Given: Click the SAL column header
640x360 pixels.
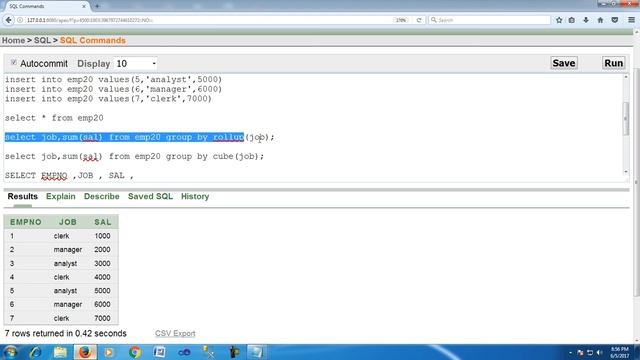Looking at the screenshot, I should pyautogui.click(x=102, y=222).
